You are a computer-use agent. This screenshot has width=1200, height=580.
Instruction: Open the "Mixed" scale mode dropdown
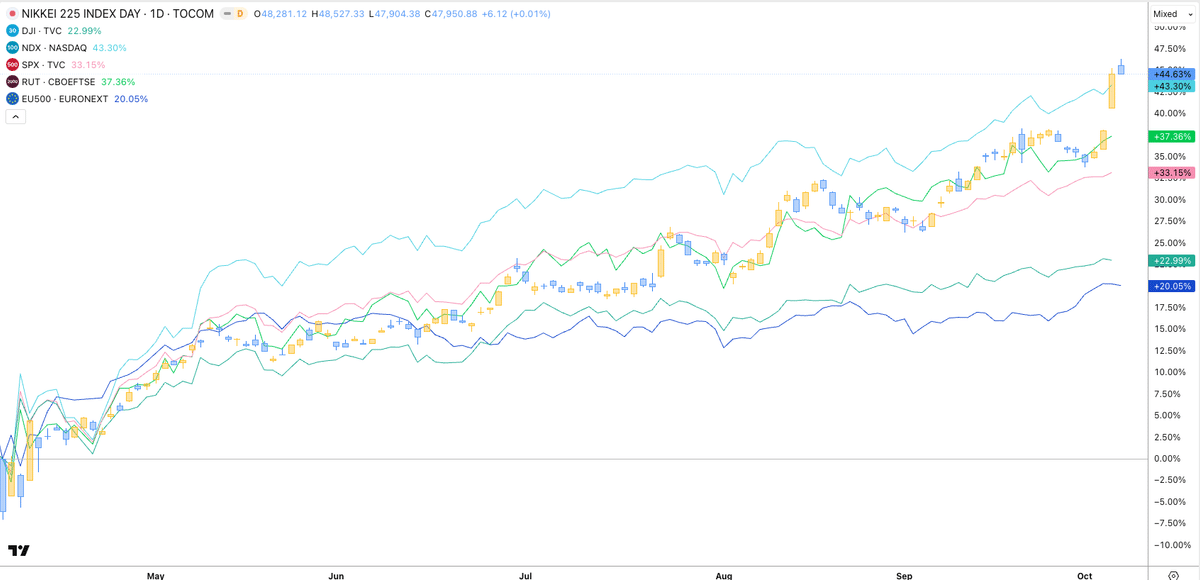1171,13
